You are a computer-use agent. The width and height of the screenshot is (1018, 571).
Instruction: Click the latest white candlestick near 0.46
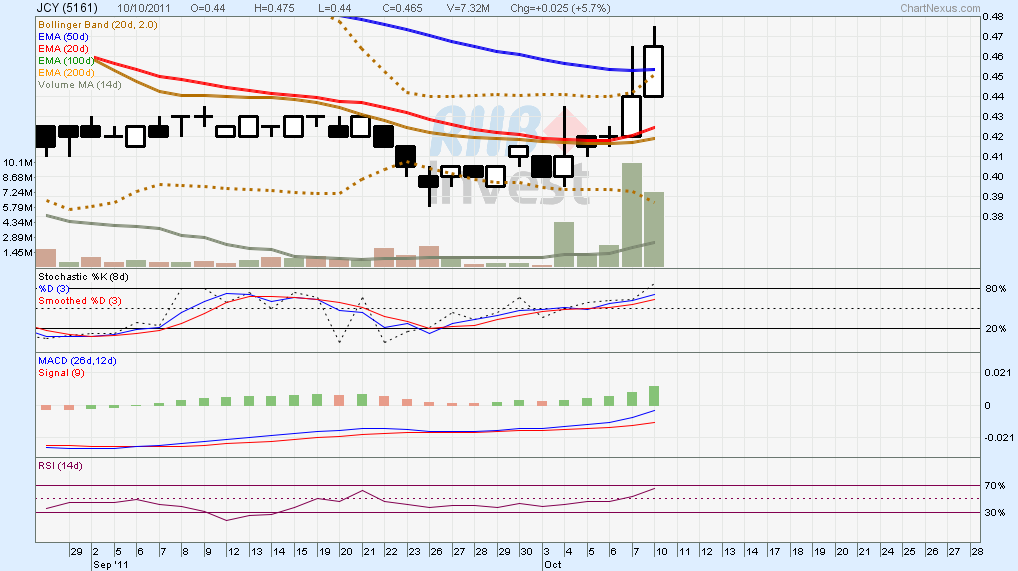[x=654, y=71]
